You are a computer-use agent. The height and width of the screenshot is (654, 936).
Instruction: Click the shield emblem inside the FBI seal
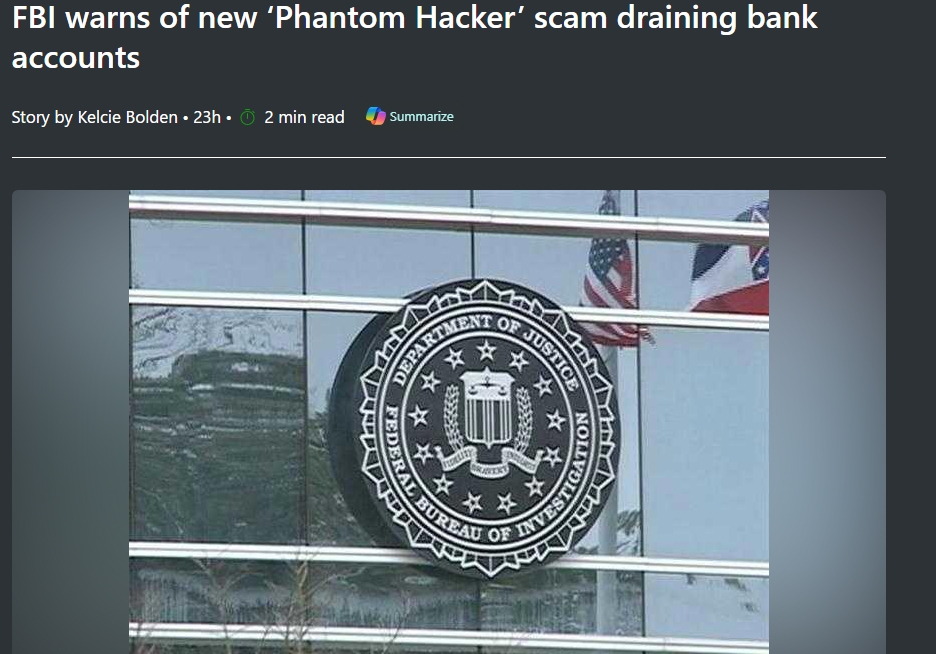coord(488,409)
